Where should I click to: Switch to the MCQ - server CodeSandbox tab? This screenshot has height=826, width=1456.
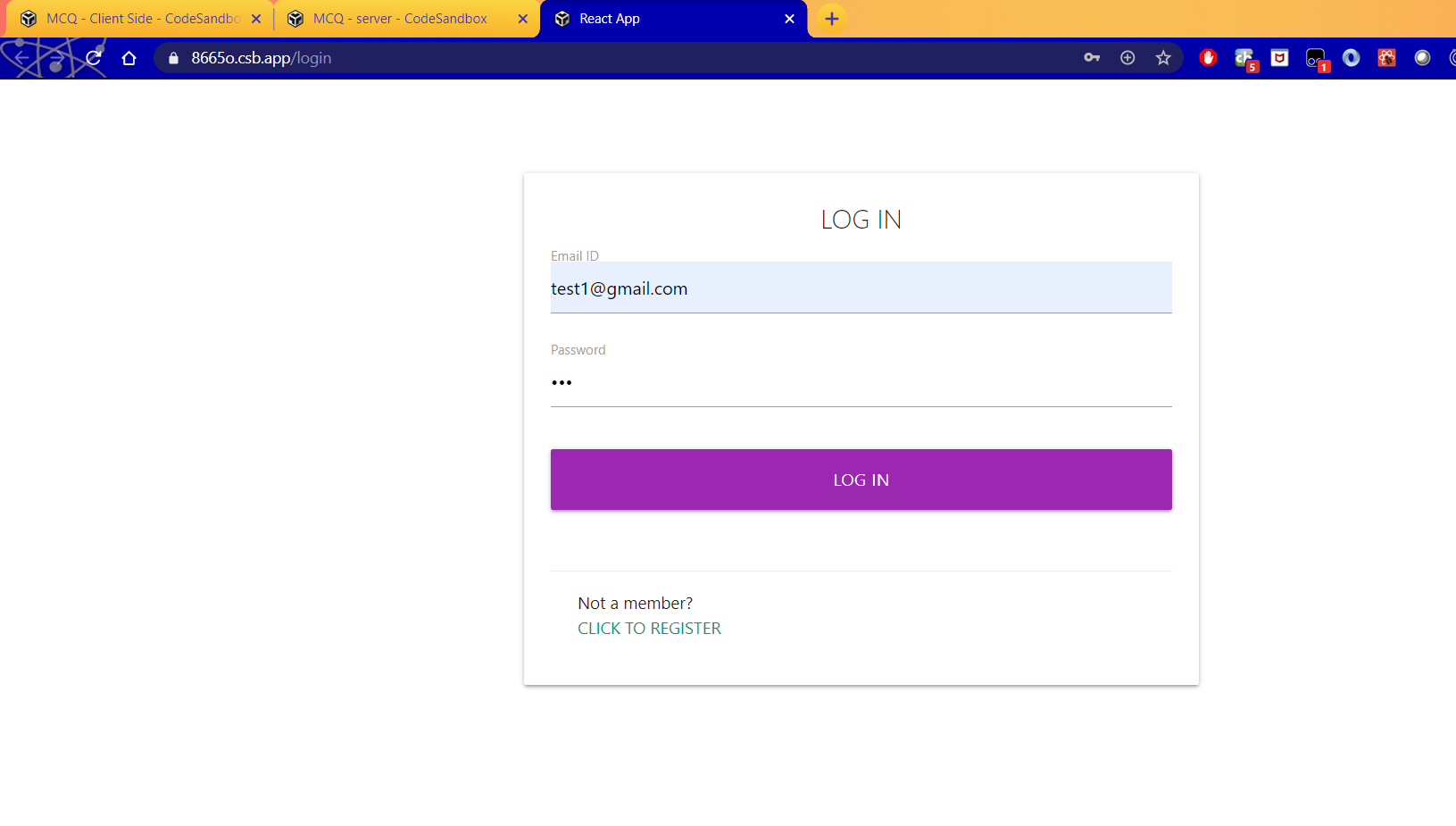coord(399,18)
